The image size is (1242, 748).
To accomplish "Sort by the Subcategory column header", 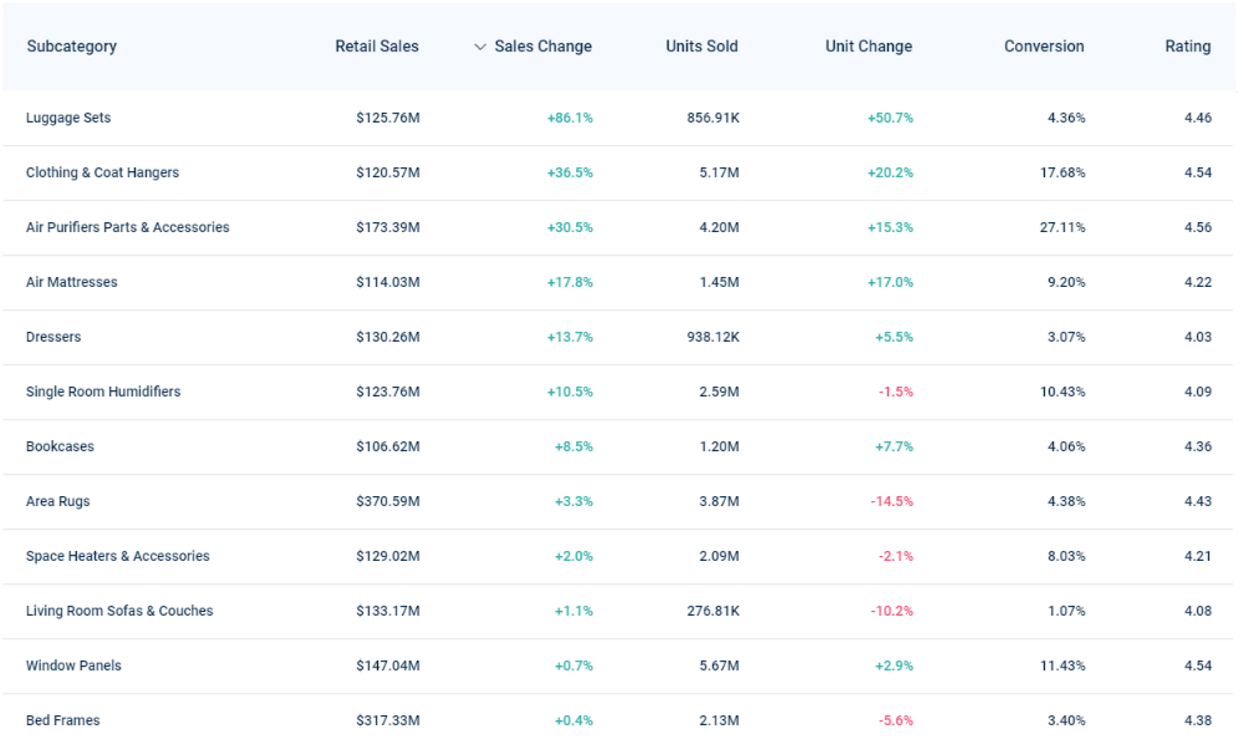I will click(71, 47).
